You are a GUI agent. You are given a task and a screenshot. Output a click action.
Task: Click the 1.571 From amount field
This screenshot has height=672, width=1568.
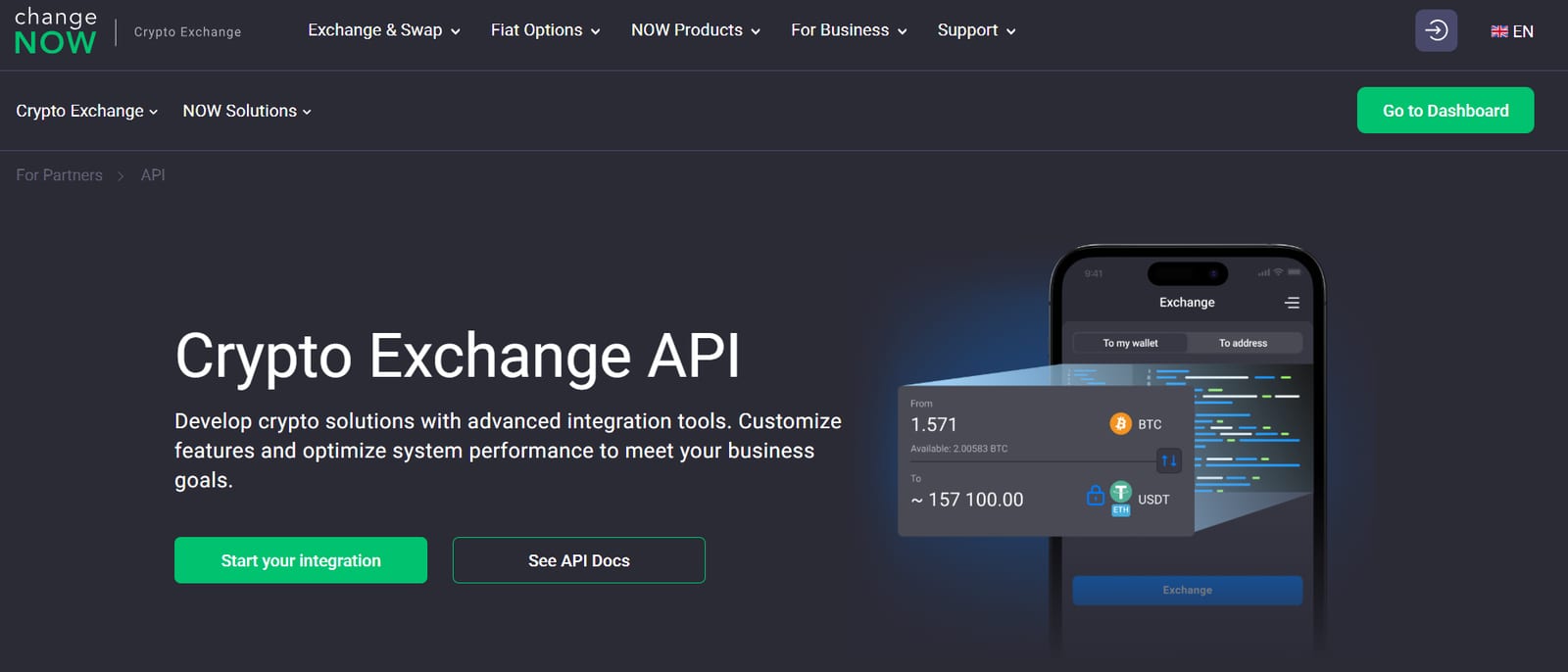934,424
